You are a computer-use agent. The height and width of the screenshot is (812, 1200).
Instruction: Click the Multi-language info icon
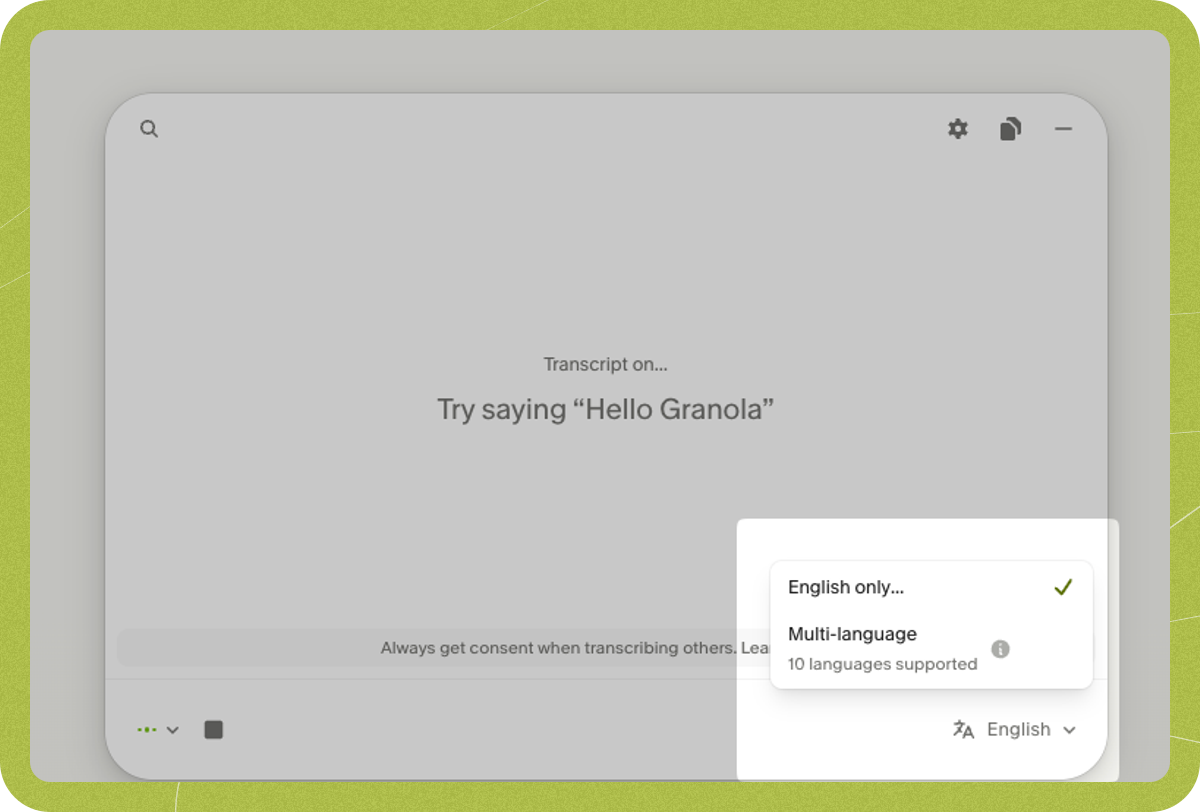(1000, 649)
